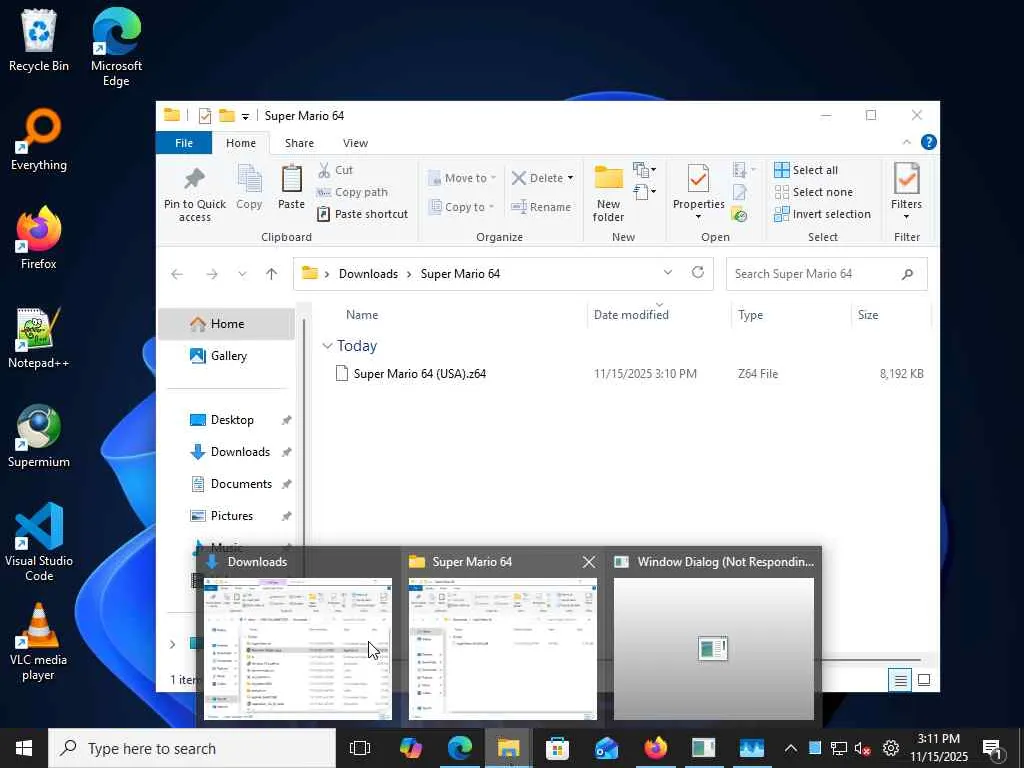Click the Paste clipboard icon

point(291,178)
